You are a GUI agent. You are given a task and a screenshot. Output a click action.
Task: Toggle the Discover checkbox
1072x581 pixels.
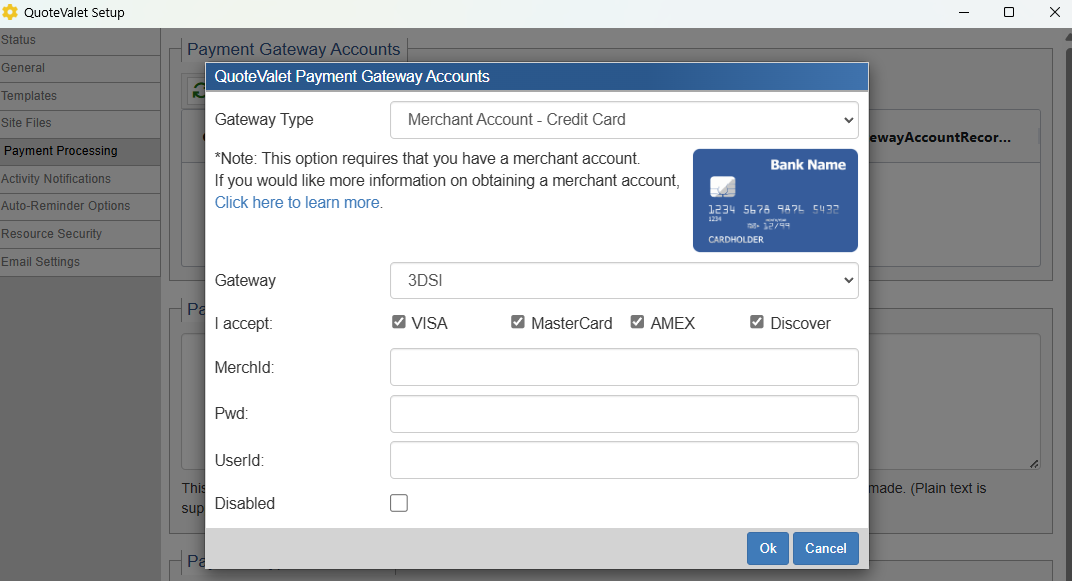pos(757,322)
